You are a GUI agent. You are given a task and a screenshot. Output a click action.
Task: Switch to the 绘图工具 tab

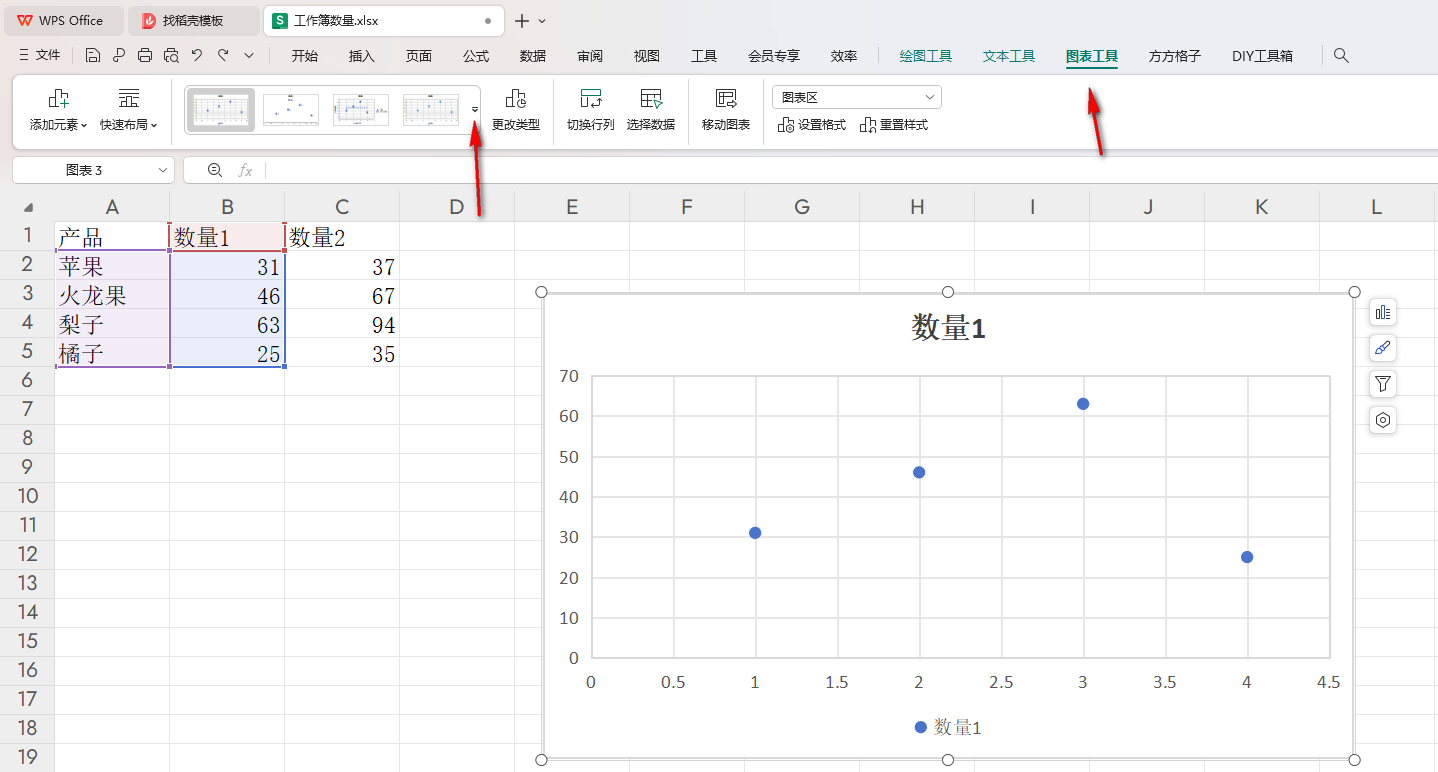coord(926,56)
